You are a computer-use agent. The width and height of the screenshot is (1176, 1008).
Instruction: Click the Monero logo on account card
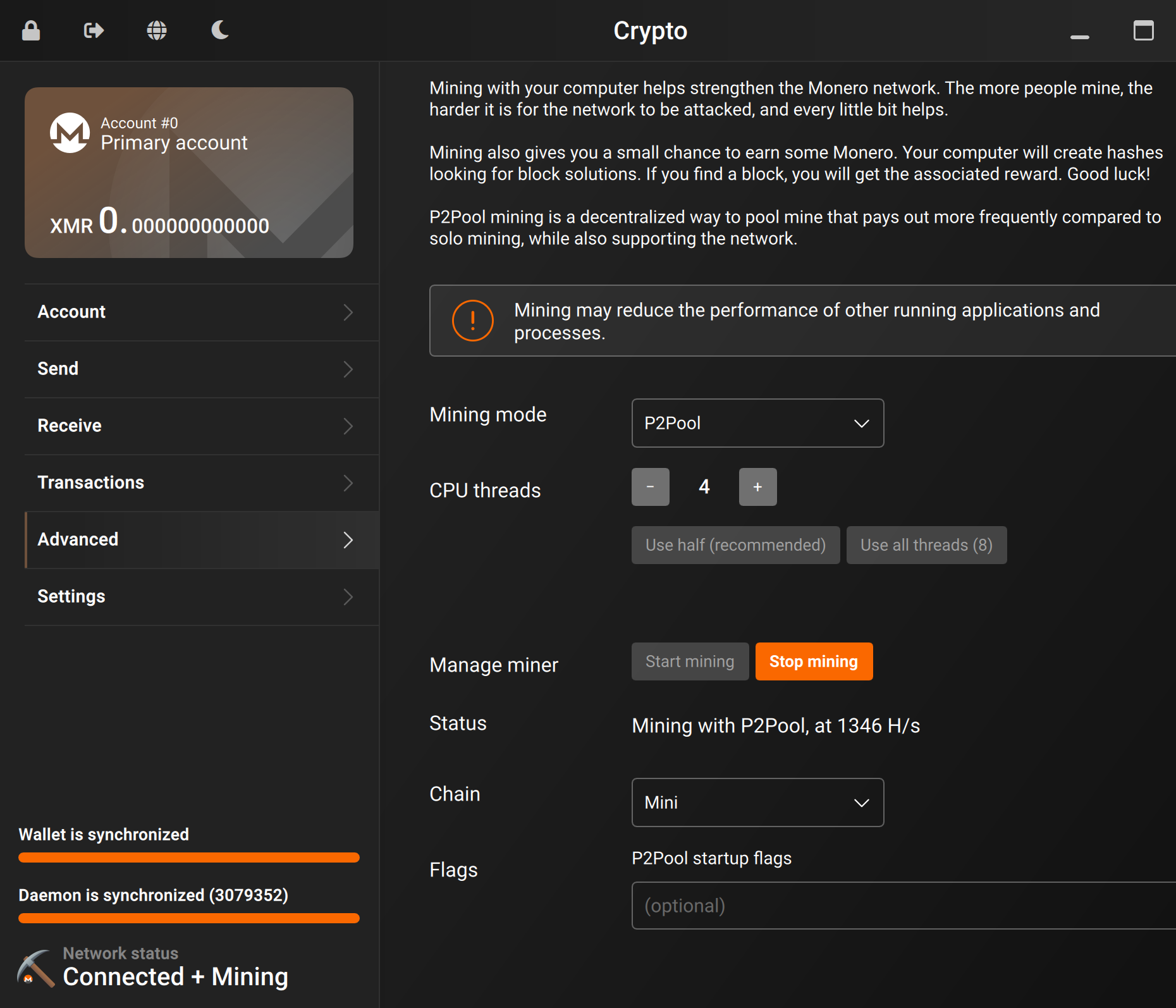(70, 133)
